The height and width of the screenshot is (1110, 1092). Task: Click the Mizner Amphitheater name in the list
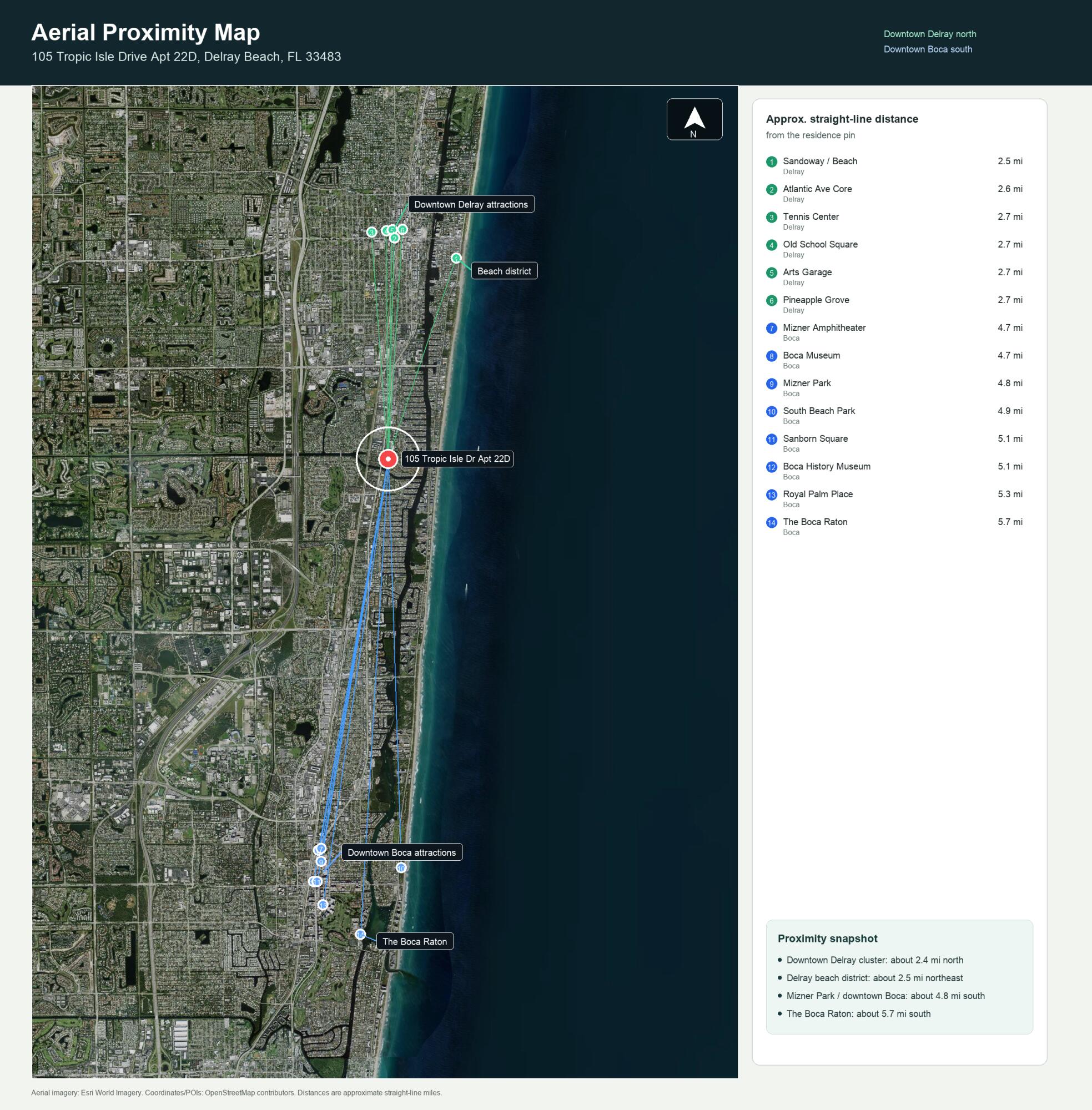(824, 327)
